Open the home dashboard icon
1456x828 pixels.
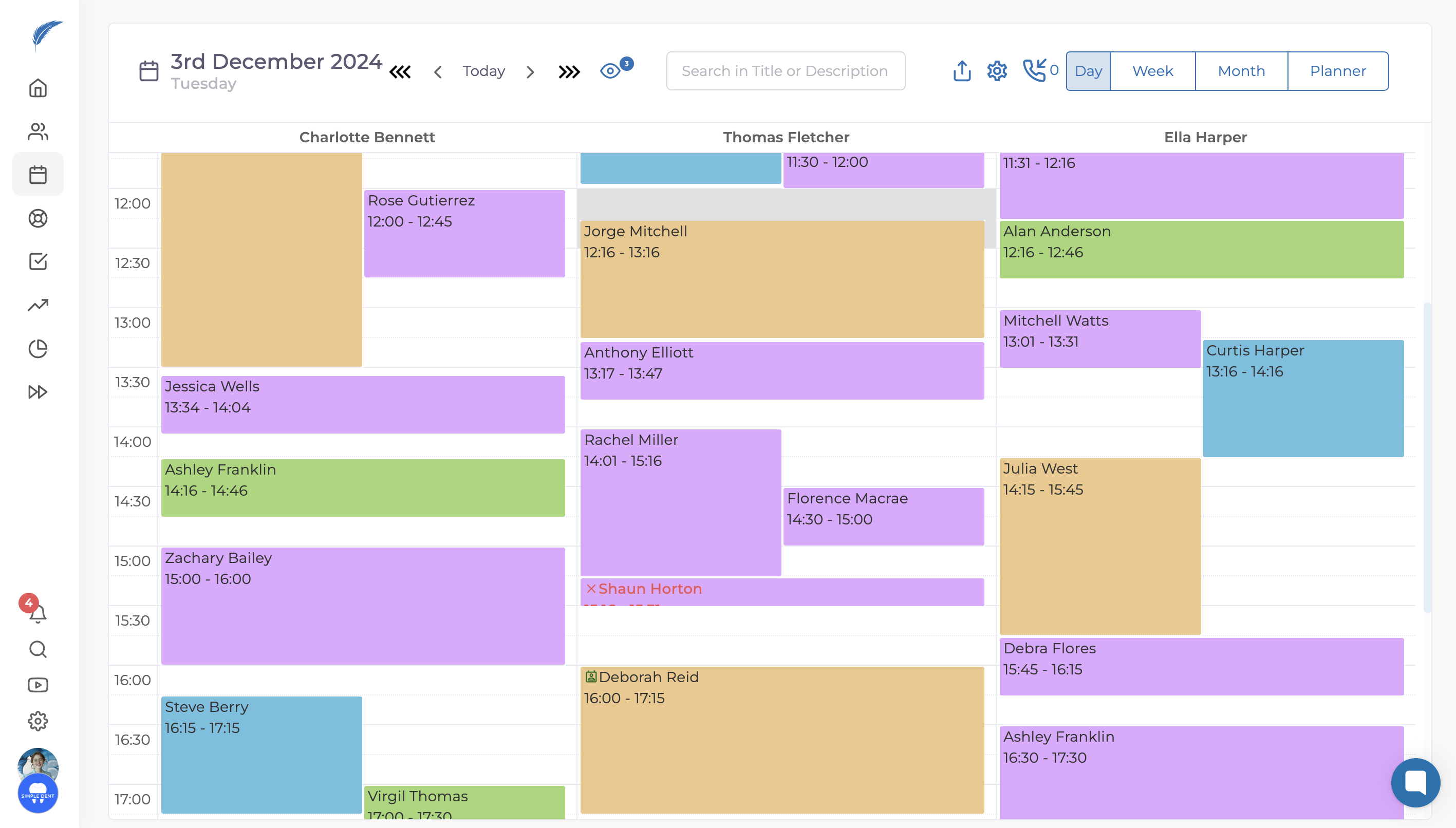tap(38, 88)
